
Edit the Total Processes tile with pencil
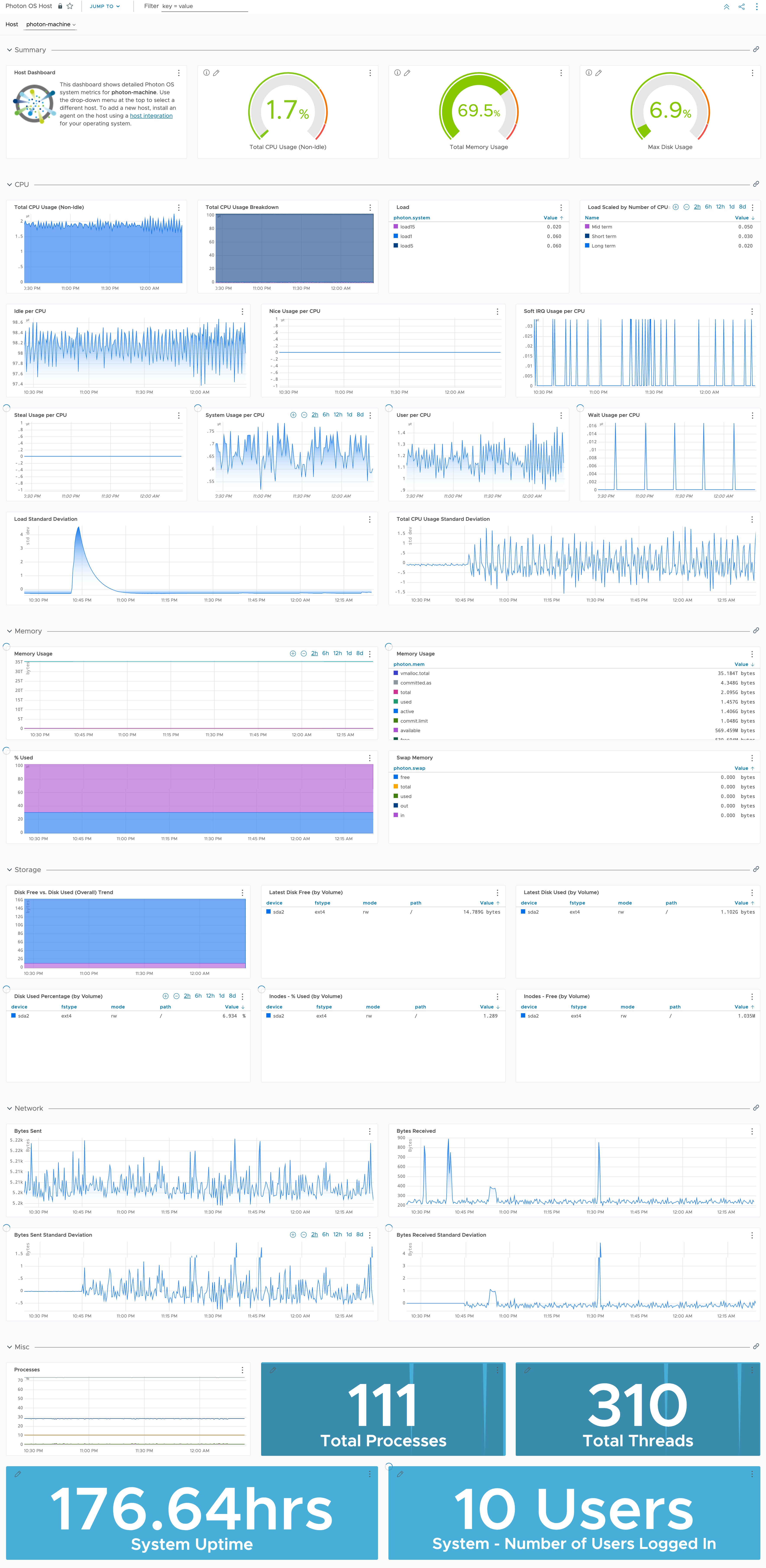click(273, 1370)
